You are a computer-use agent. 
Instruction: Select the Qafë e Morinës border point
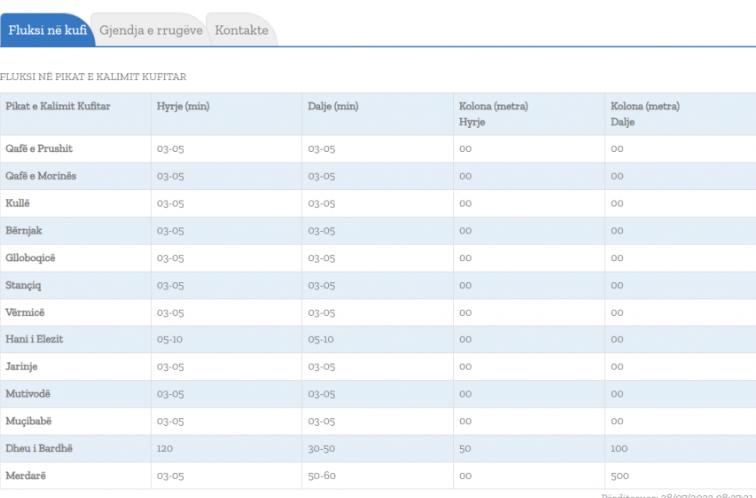pos(41,176)
